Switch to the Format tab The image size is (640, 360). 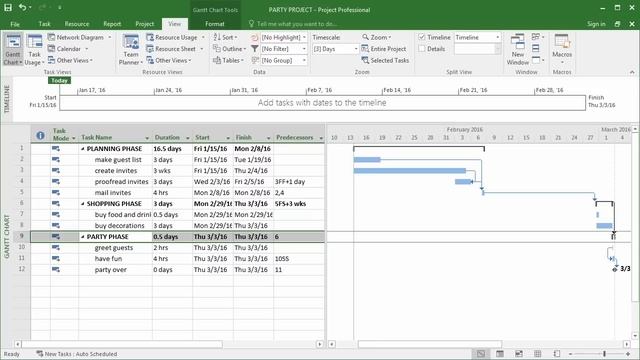(x=215, y=24)
